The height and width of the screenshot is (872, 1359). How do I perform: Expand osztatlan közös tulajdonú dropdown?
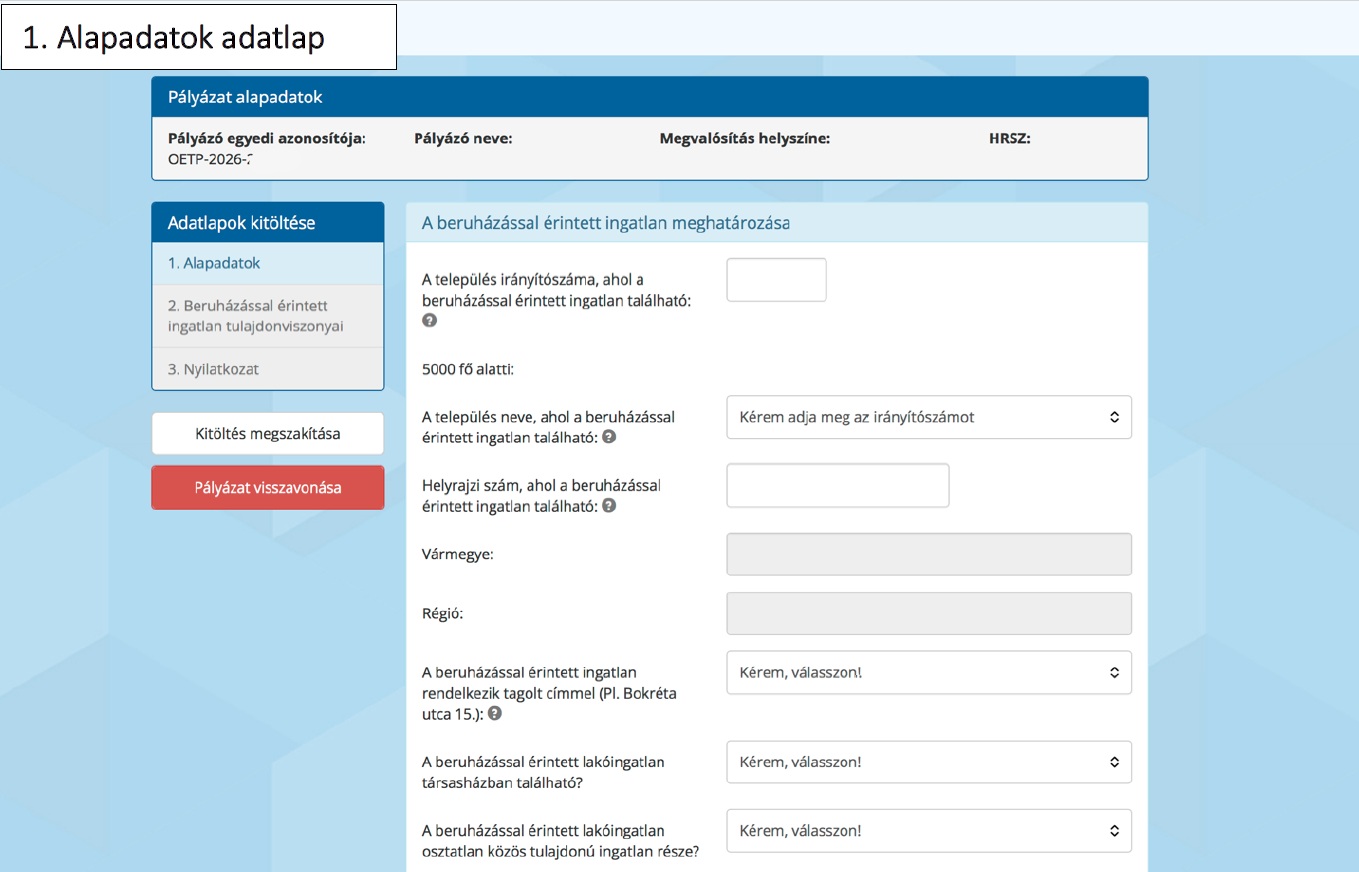(928, 830)
